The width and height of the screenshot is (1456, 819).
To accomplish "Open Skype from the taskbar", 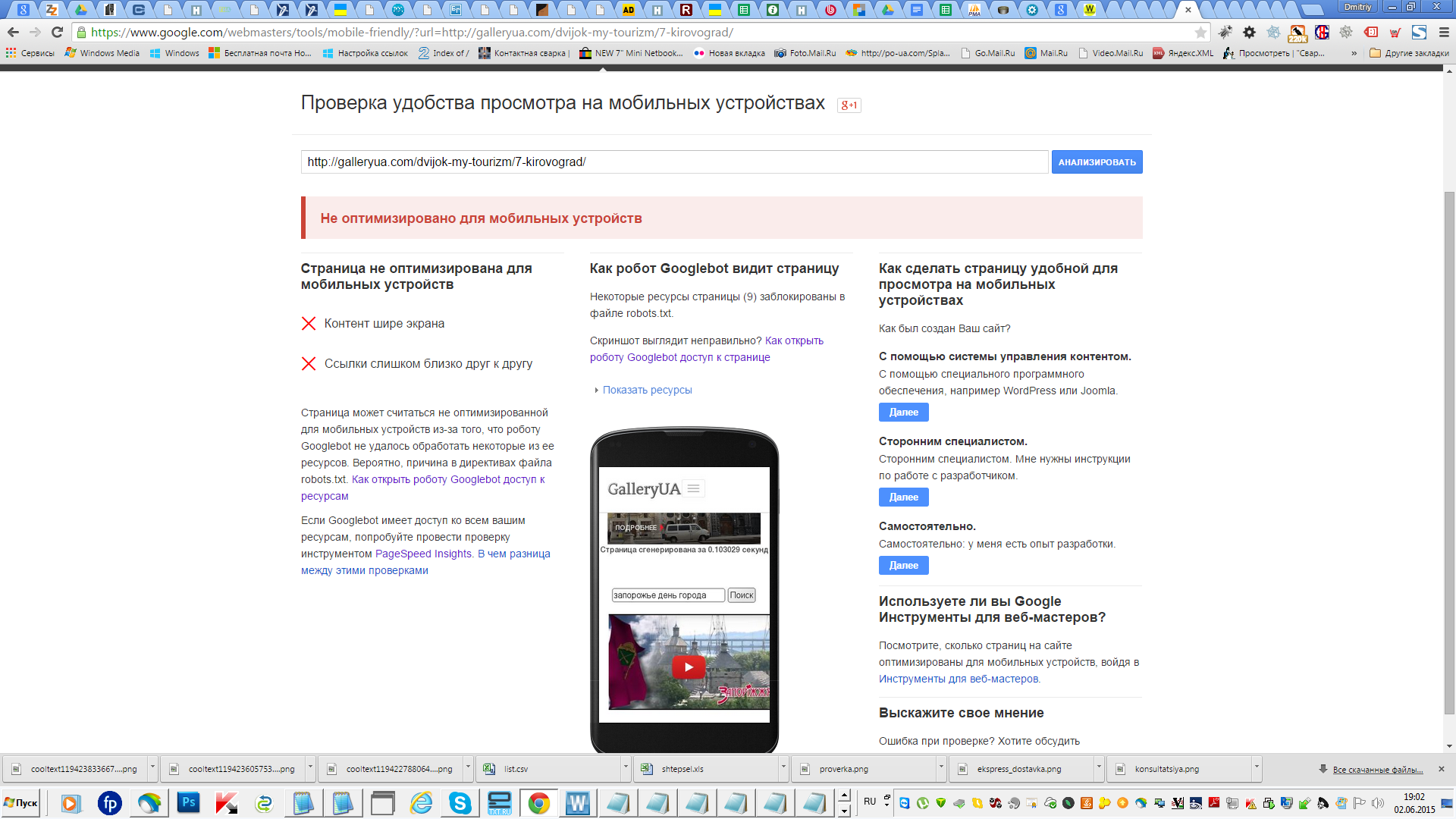I will click(460, 802).
